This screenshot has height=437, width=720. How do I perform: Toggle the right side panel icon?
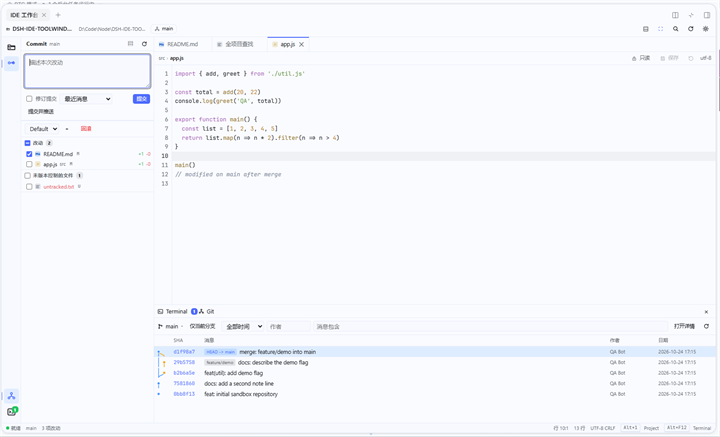point(707,15)
